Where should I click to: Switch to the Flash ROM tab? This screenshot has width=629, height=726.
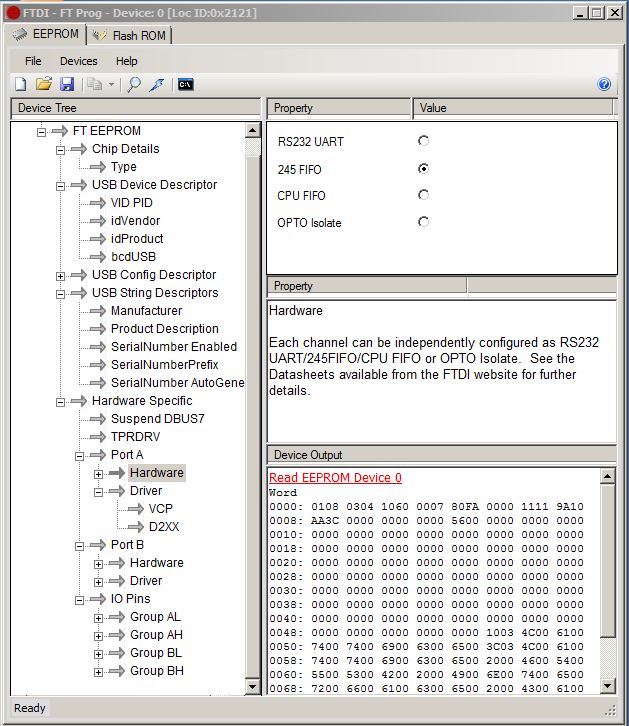(x=130, y=35)
